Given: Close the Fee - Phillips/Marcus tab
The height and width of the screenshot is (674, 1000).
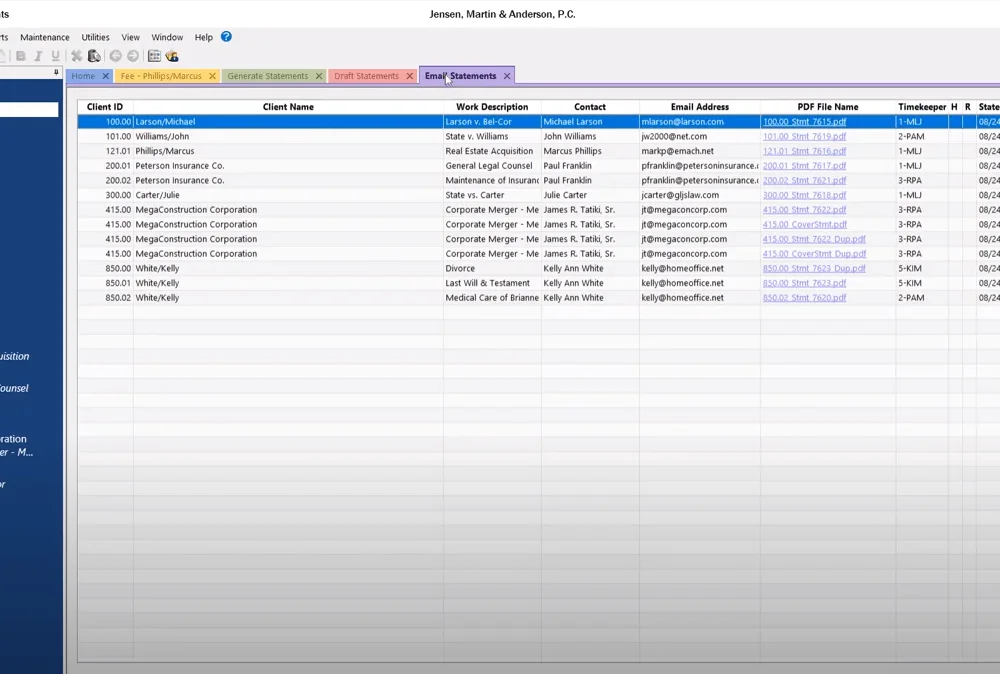Looking at the screenshot, I should 212,76.
